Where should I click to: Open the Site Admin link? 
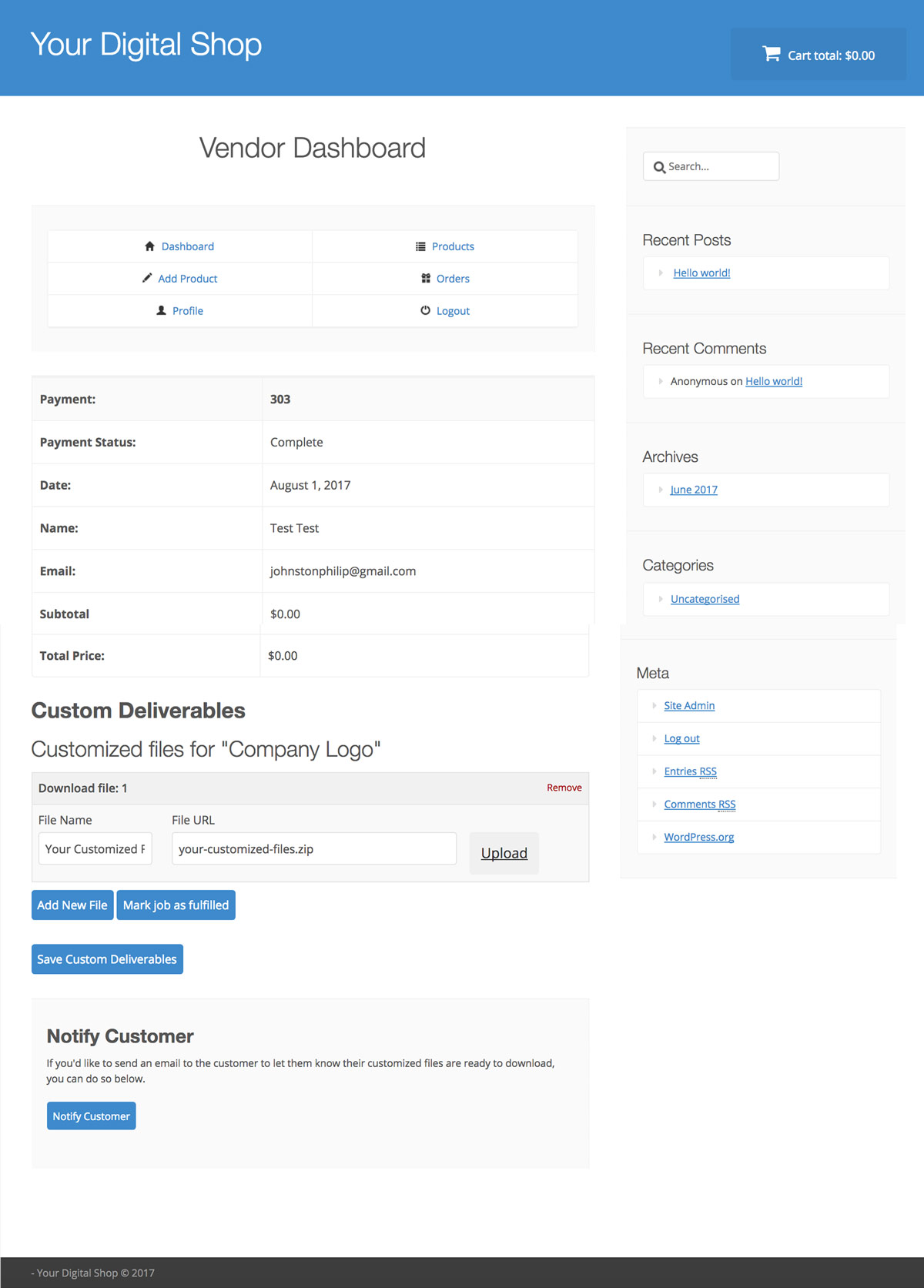(x=689, y=706)
